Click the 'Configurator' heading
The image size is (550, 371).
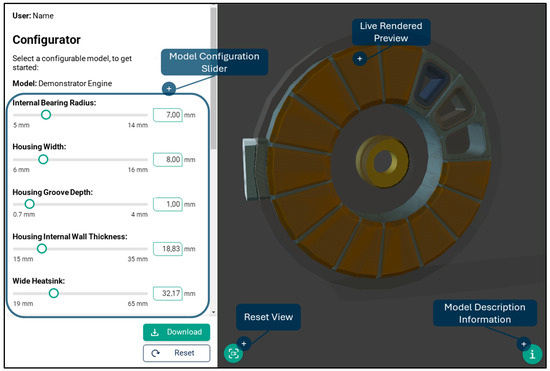click(46, 40)
